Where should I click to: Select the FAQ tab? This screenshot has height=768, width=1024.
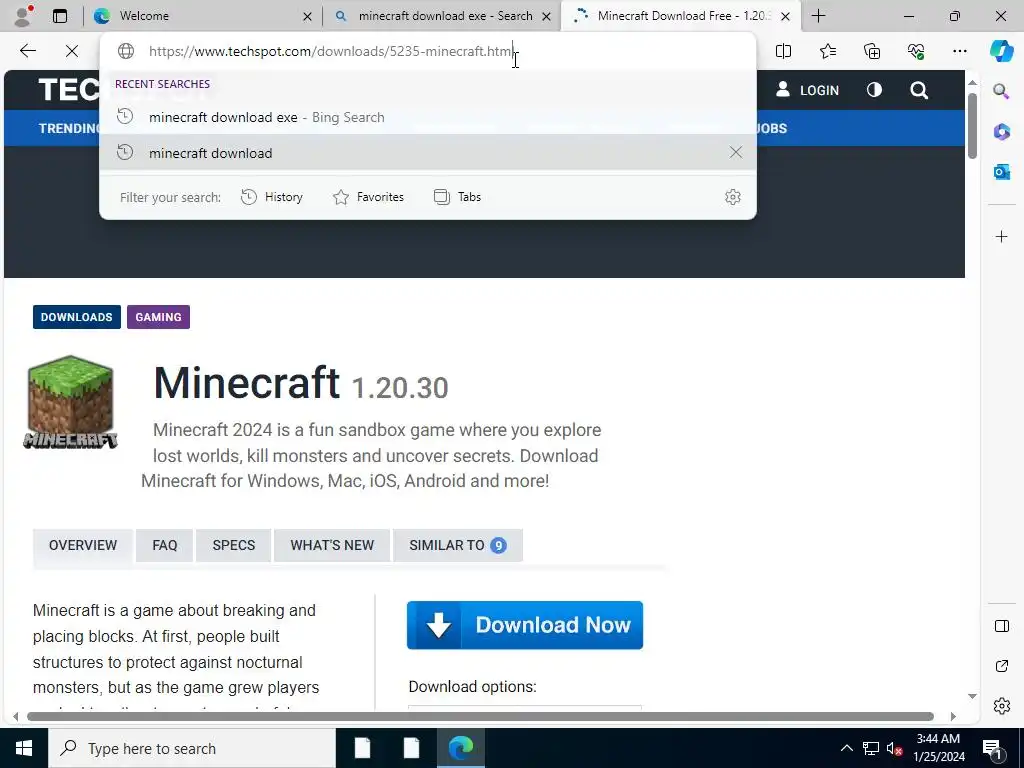pyautogui.click(x=165, y=545)
